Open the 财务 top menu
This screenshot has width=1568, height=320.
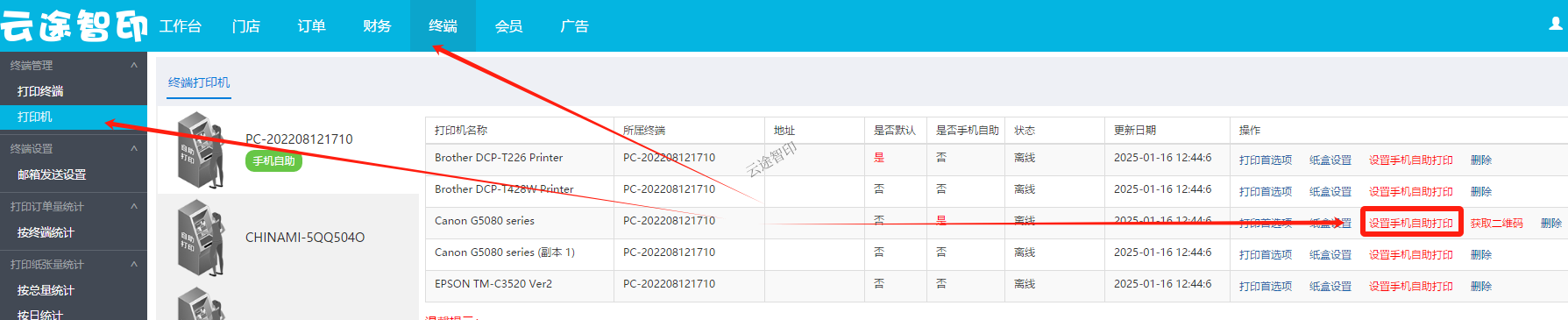coord(377,26)
